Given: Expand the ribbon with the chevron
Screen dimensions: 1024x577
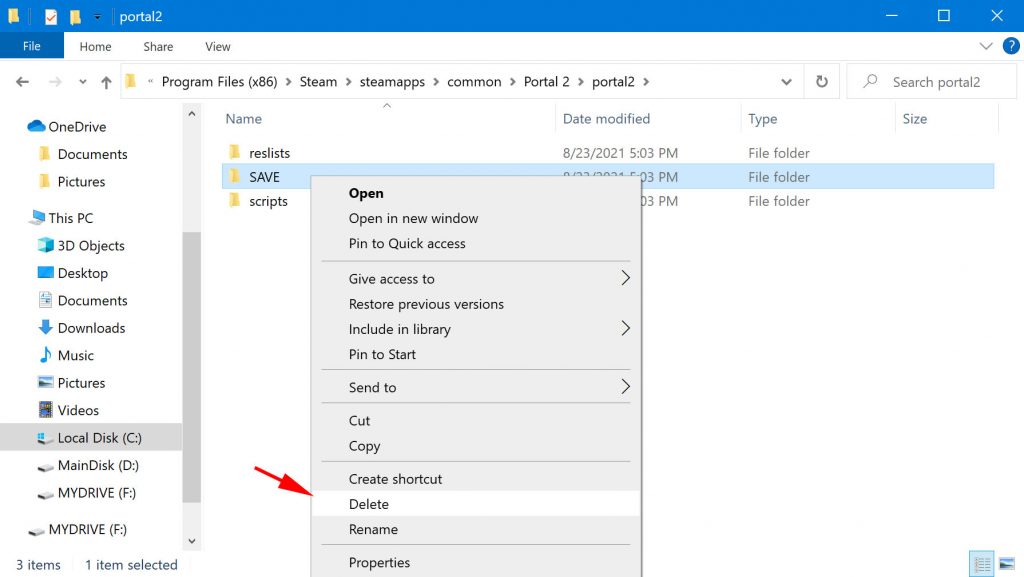Looking at the screenshot, I should (x=985, y=46).
